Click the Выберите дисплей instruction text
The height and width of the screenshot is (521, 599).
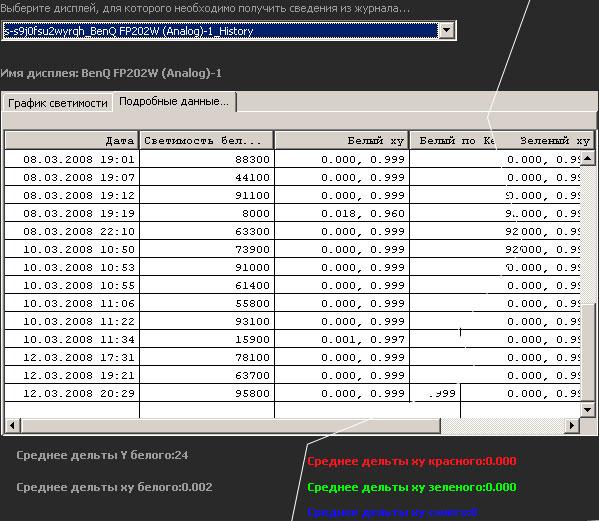coord(205,8)
